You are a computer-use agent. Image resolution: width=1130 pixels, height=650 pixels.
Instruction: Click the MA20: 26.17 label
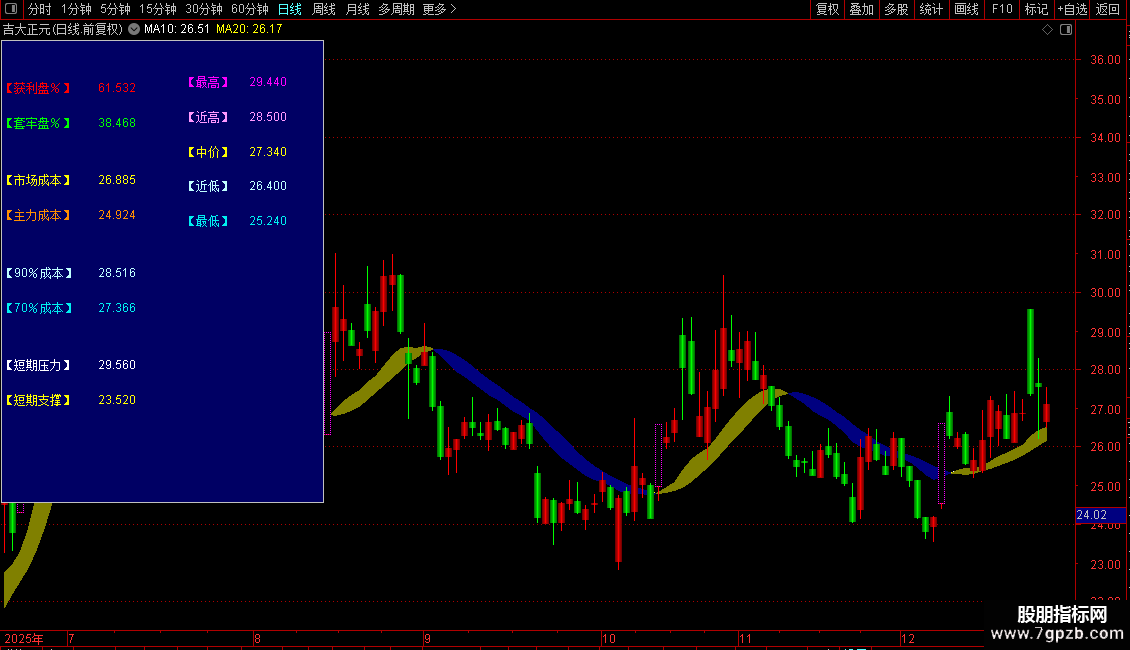(x=249, y=30)
